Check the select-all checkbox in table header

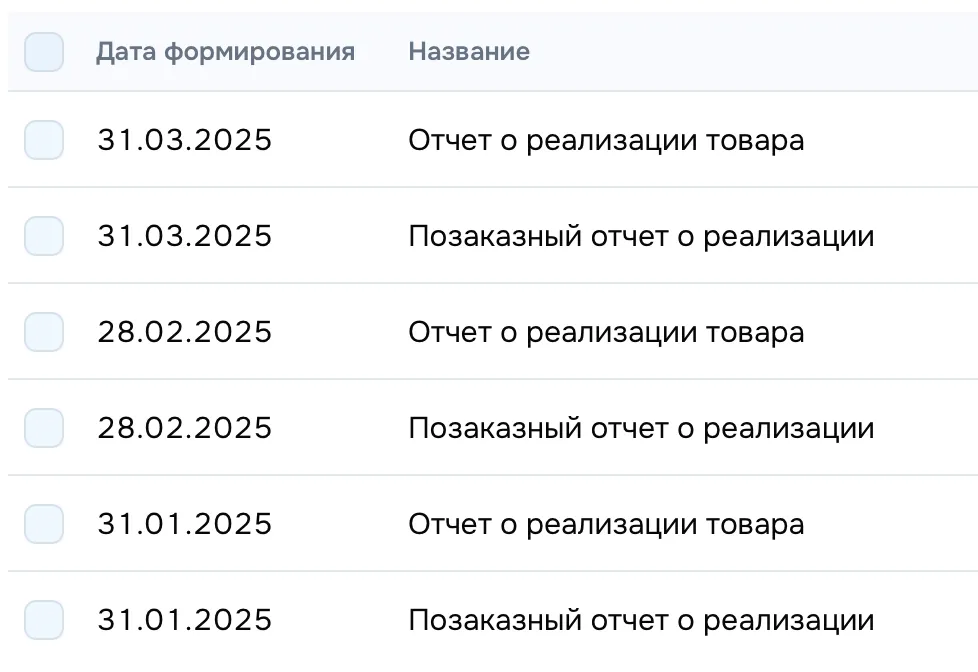pyautogui.click(x=44, y=52)
